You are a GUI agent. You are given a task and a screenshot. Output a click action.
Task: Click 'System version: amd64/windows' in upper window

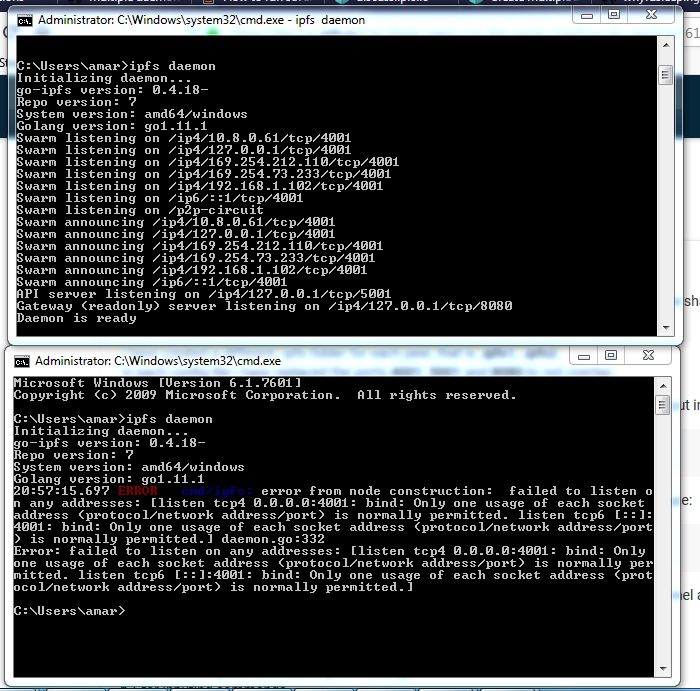tap(132, 114)
